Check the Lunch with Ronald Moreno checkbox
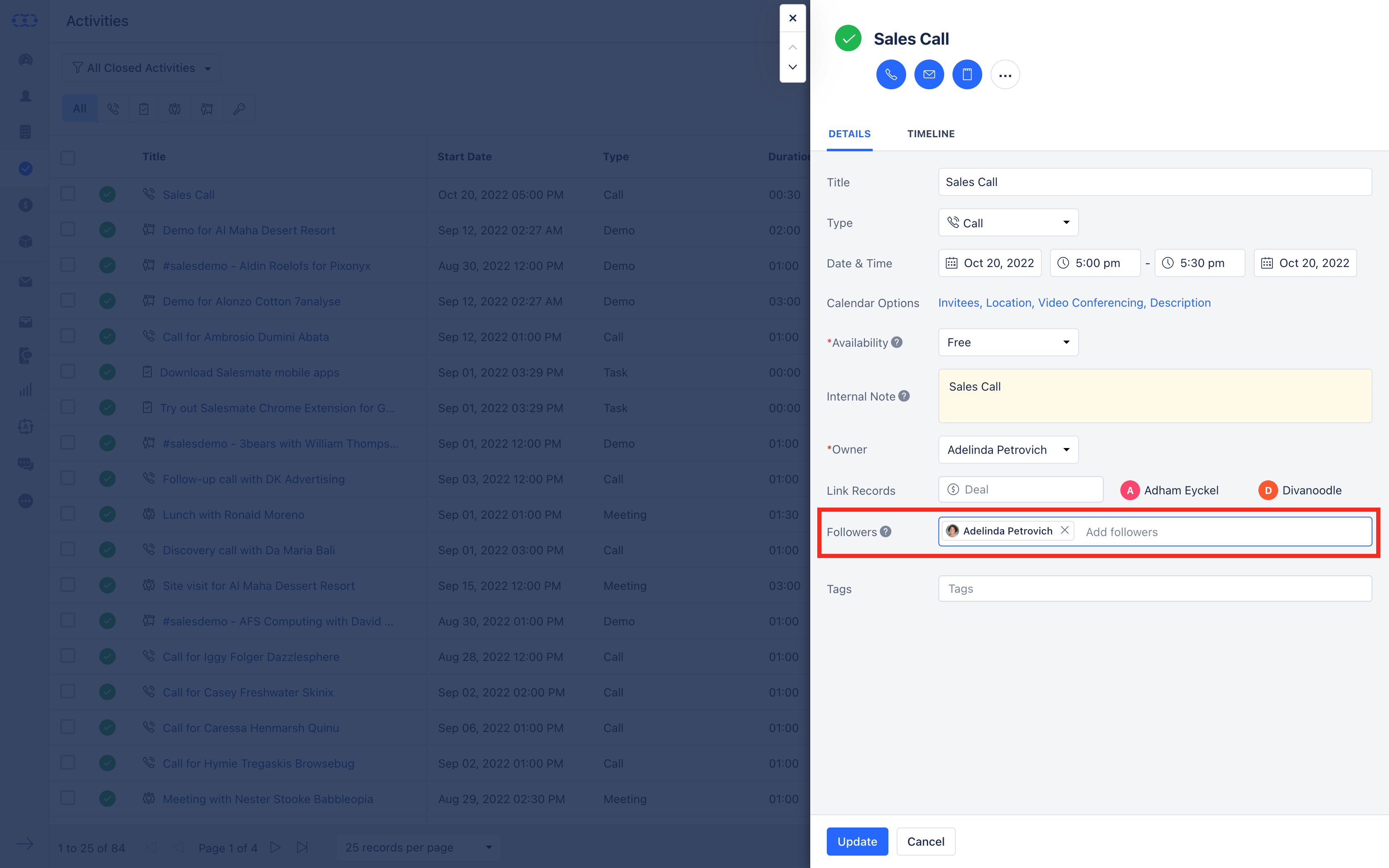Viewport: 1389px width, 868px height. click(68, 514)
